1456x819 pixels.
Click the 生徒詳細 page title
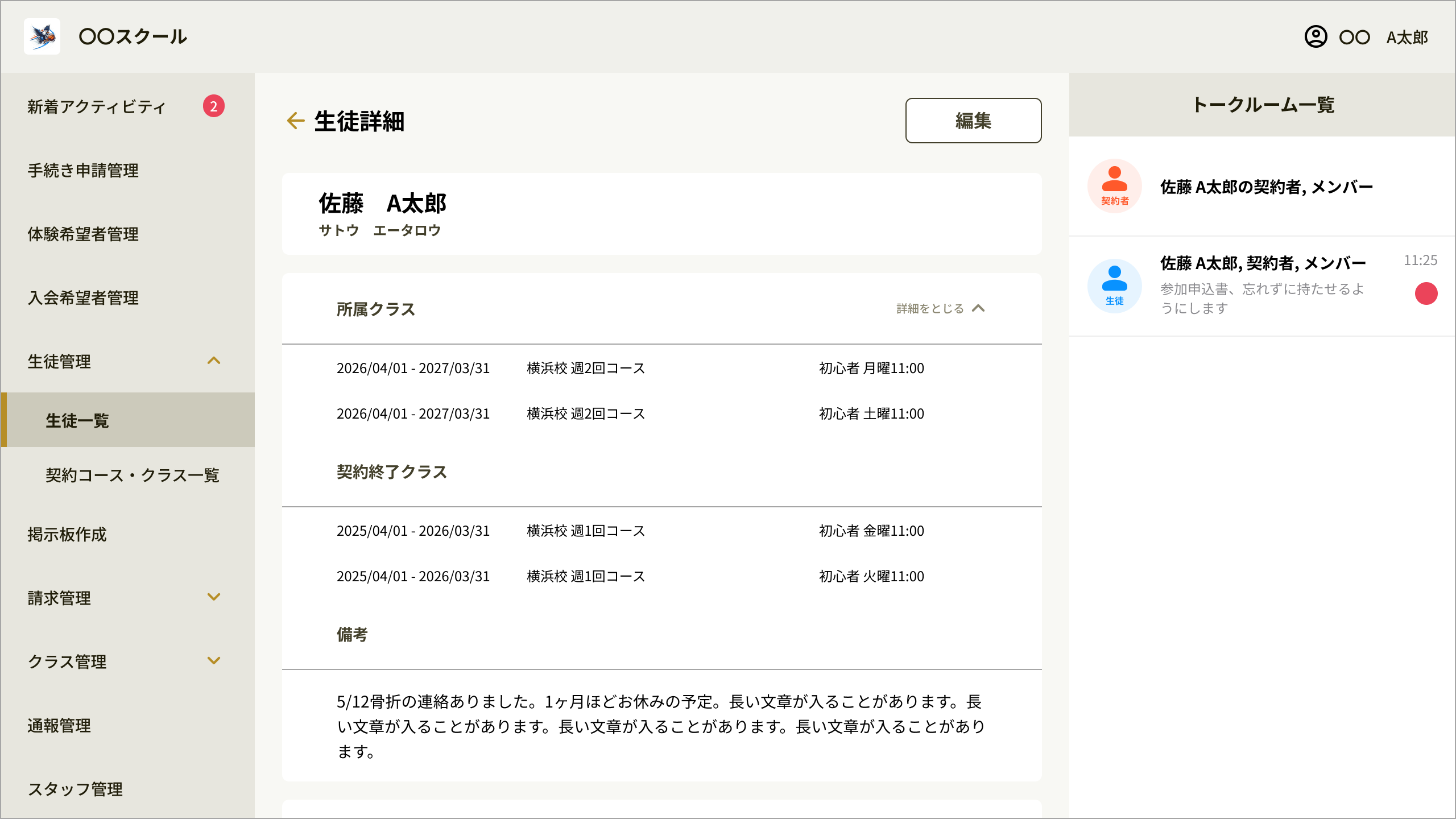359,121
